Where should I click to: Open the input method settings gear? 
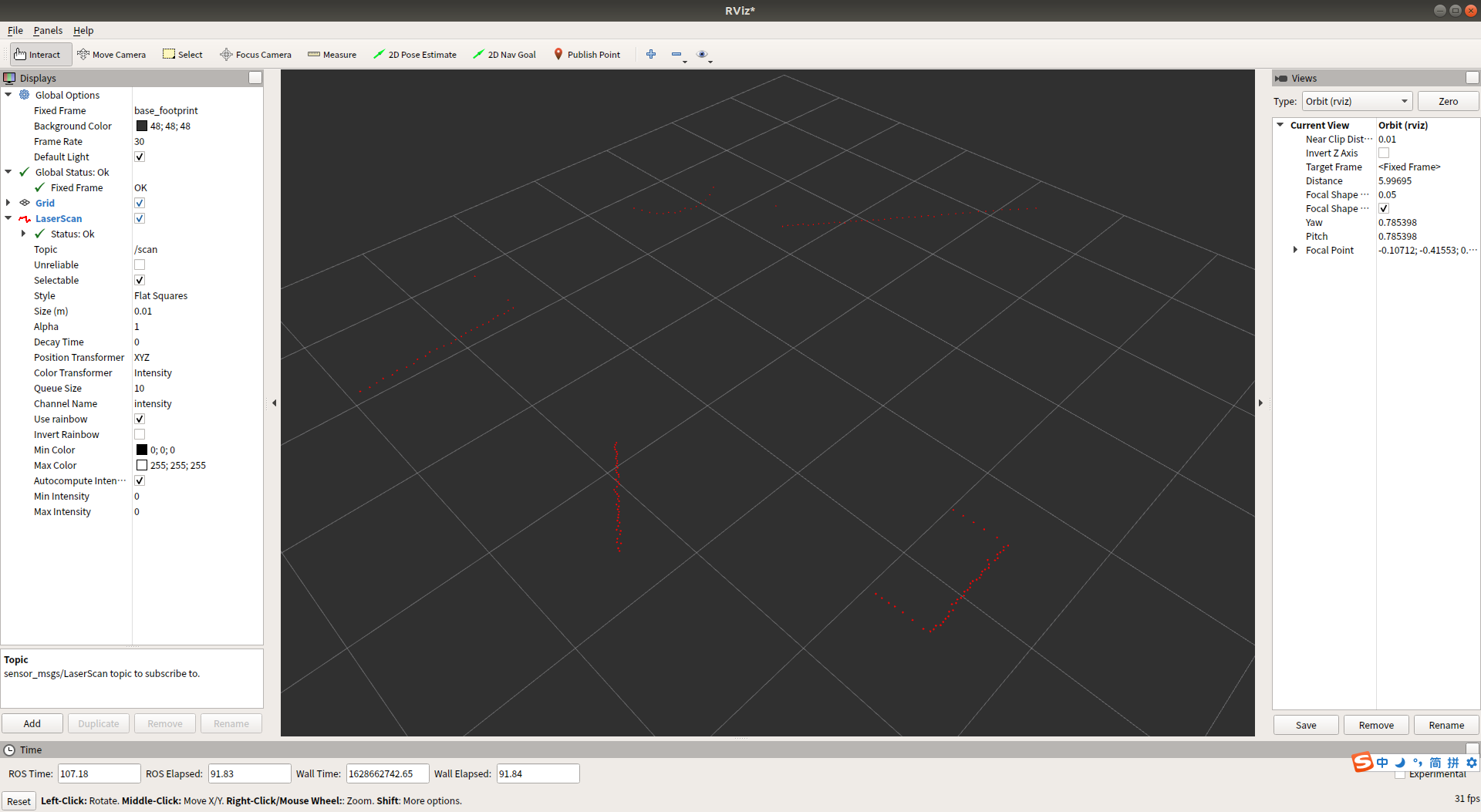(1472, 763)
